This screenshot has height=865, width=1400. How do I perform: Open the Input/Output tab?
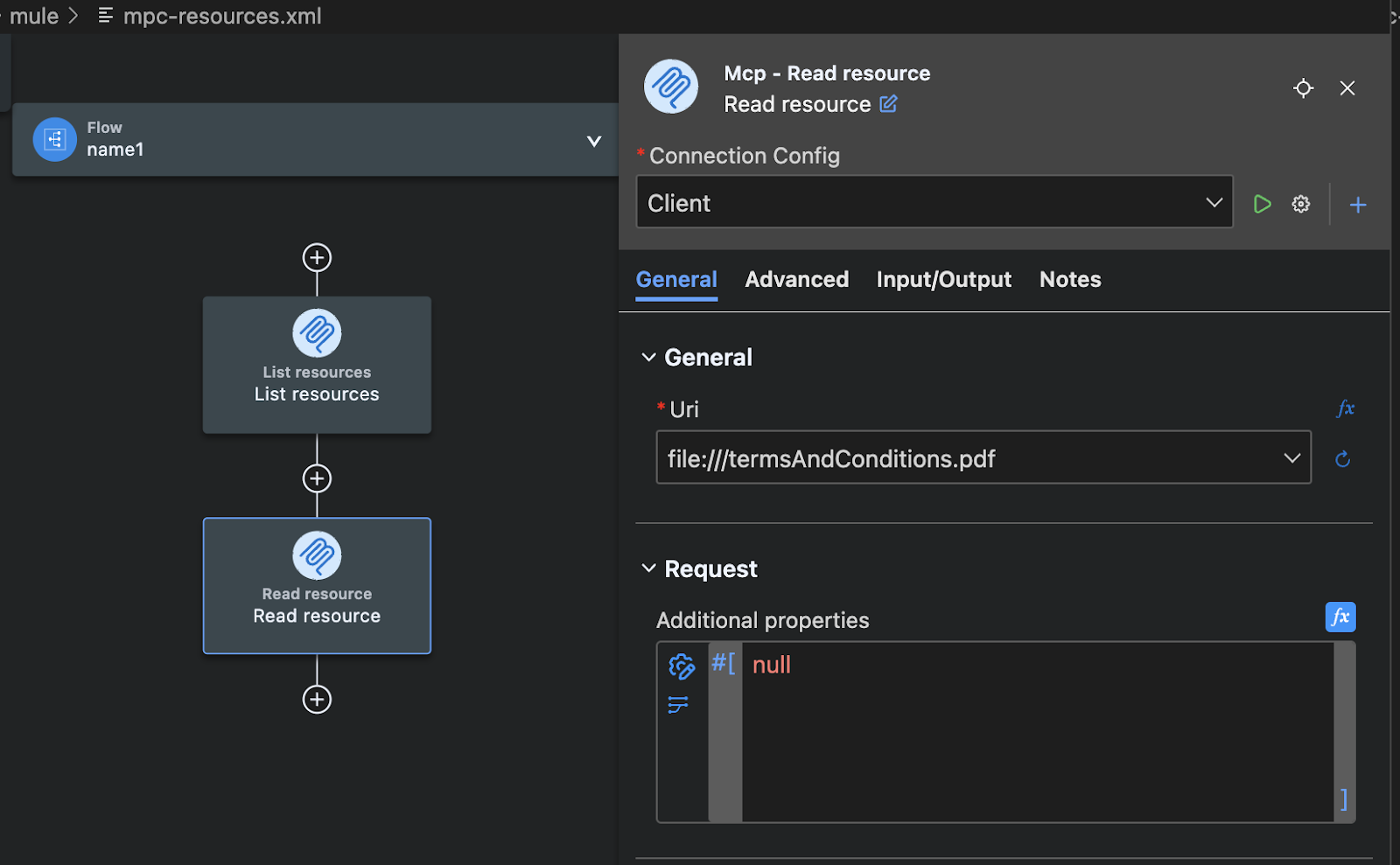[x=943, y=279]
